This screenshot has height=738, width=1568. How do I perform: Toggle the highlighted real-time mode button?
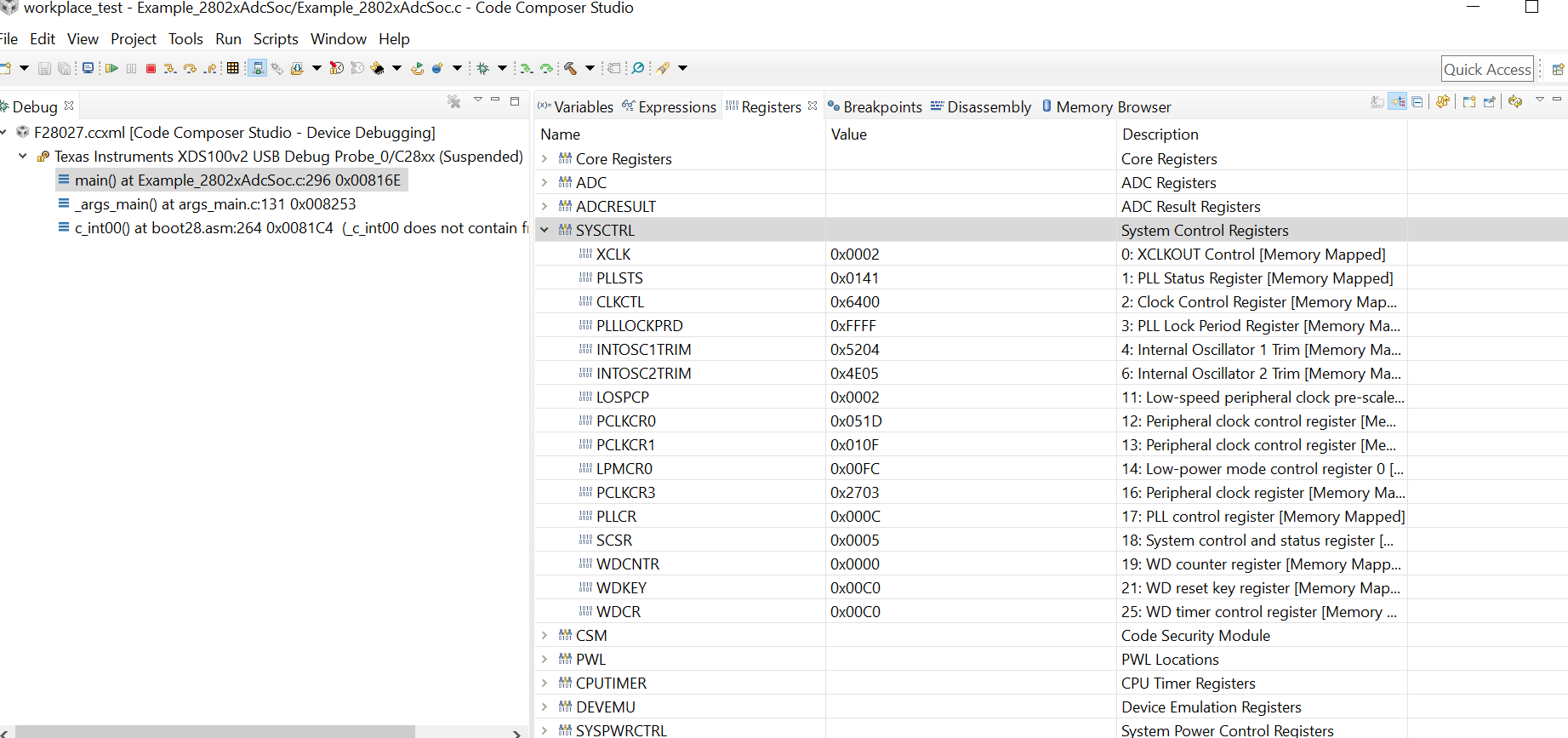[x=257, y=68]
